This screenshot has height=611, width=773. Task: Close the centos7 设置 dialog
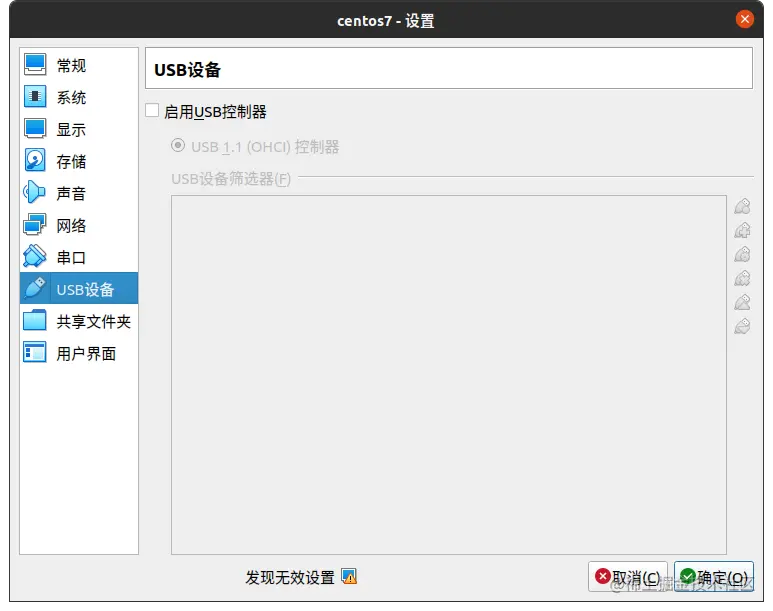744,20
